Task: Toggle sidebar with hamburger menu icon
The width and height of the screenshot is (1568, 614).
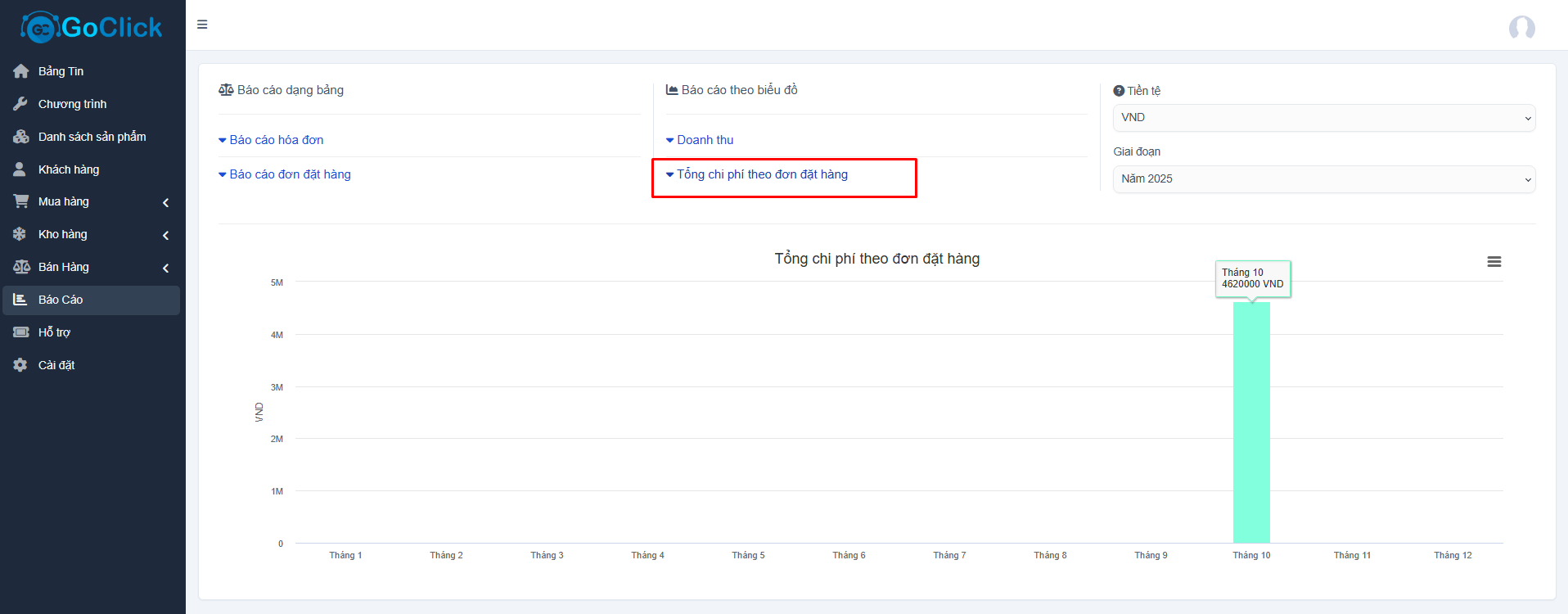Action: point(202,25)
